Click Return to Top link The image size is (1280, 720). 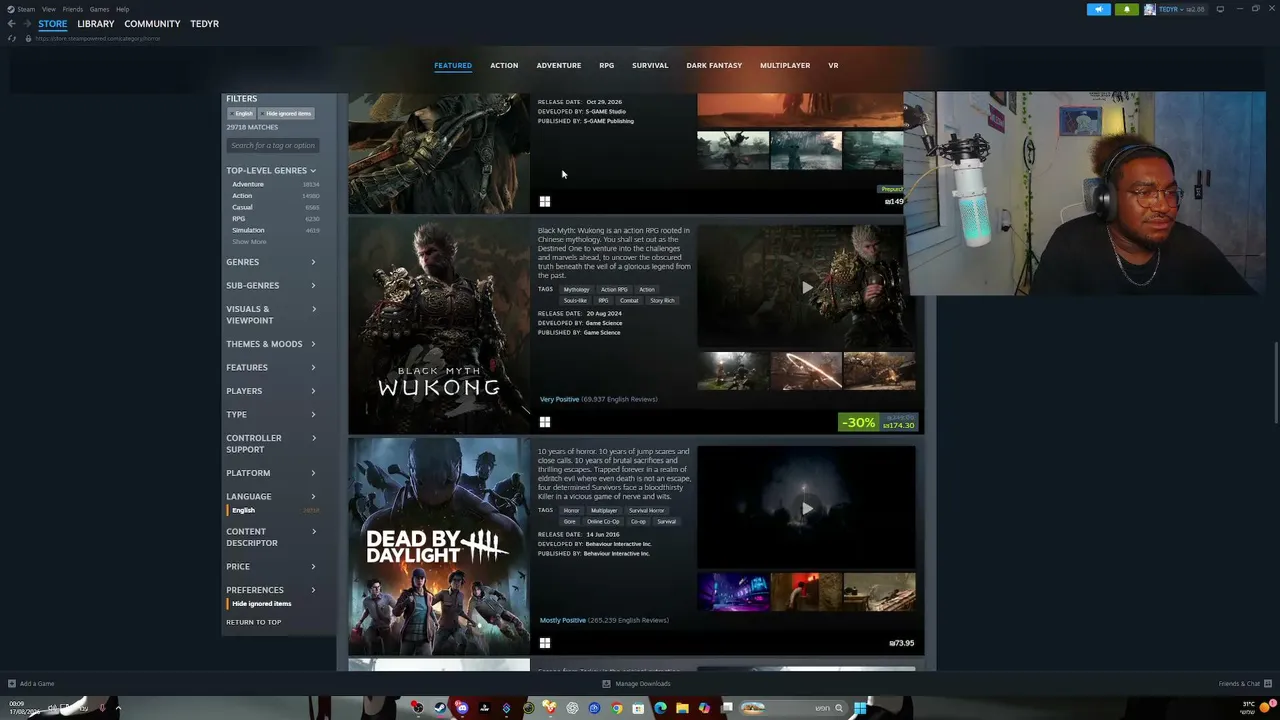[254, 622]
